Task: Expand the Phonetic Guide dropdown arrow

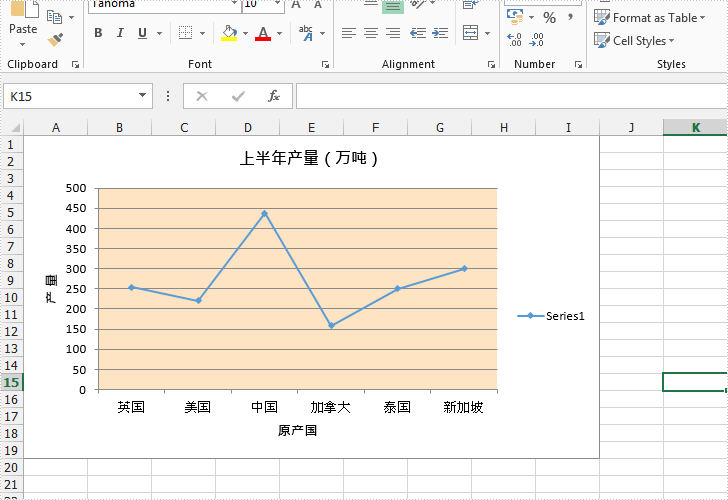Action: 322,33
